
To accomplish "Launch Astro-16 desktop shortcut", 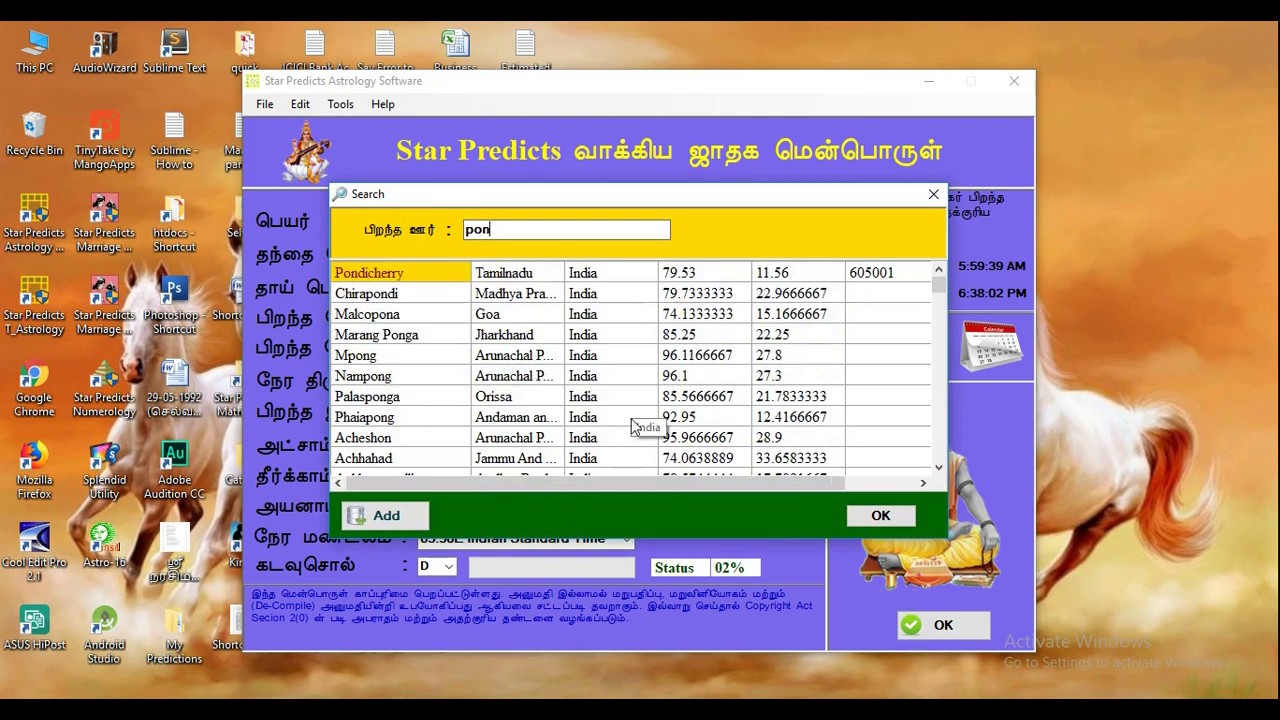I will pos(104,545).
